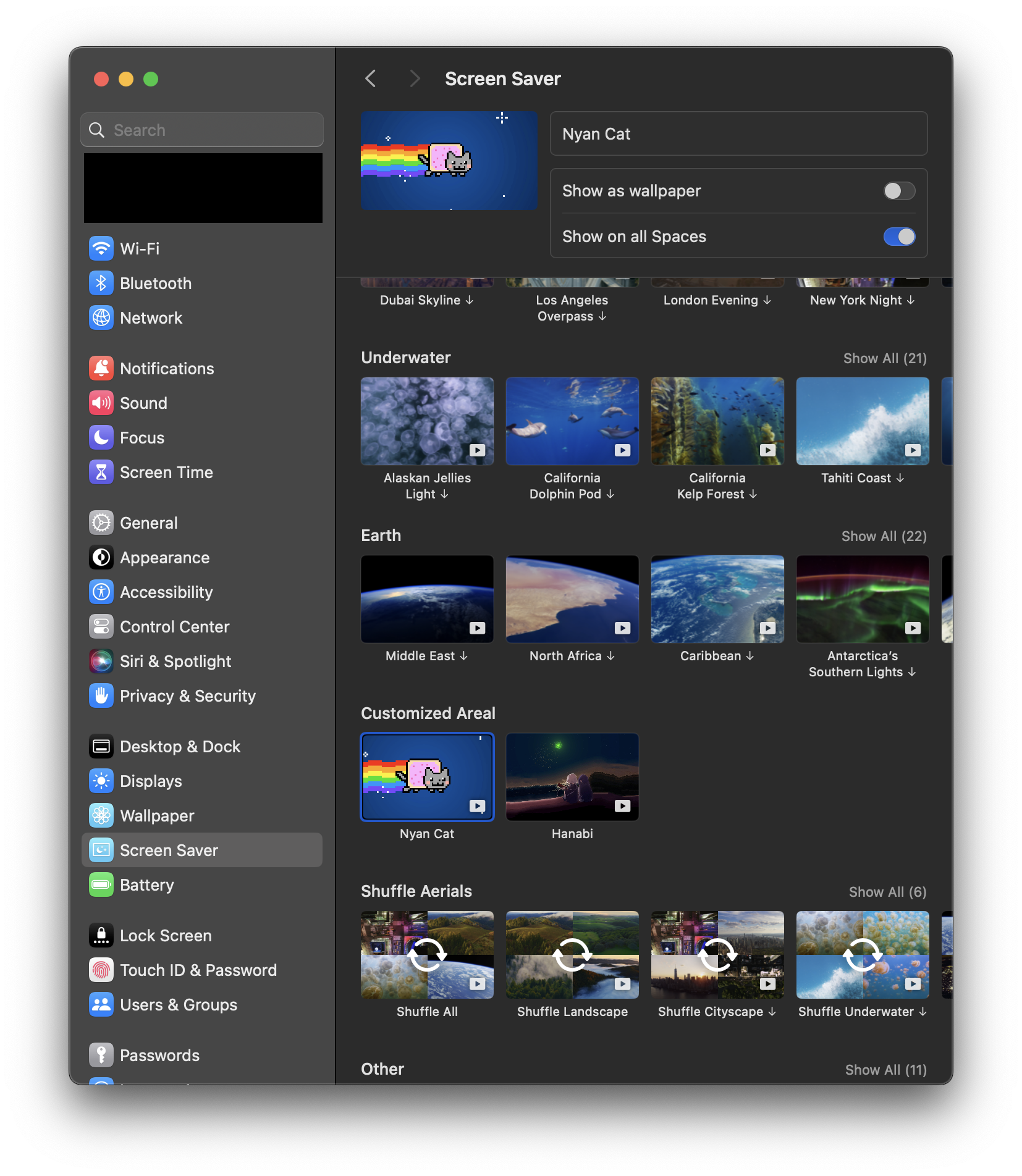The width and height of the screenshot is (1022, 1176).
Task: Open Siri & Spotlight icon
Action: pyautogui.click(x=101, y=661)
